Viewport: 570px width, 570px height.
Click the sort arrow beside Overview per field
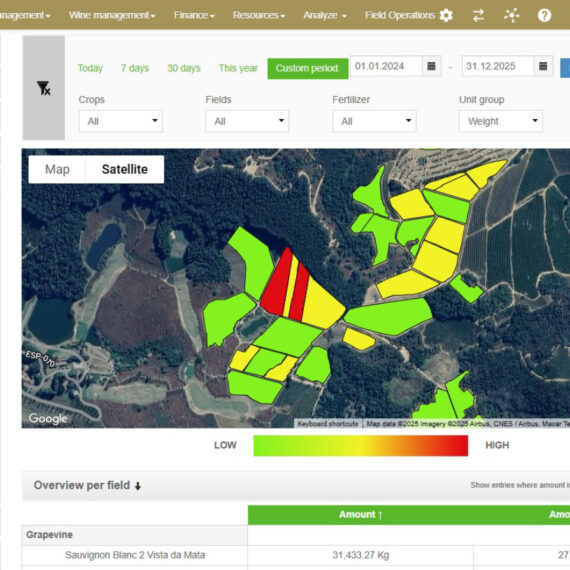tap(138, 486)
